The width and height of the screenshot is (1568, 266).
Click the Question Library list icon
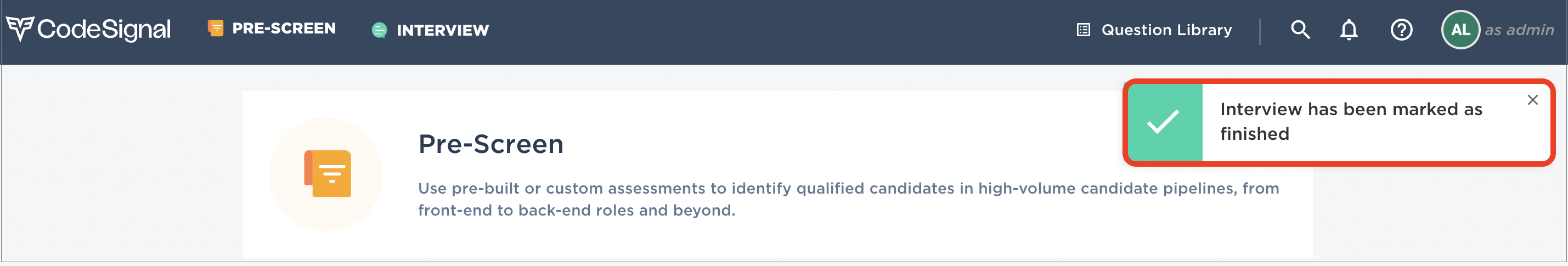click(x=1084, y=30)
